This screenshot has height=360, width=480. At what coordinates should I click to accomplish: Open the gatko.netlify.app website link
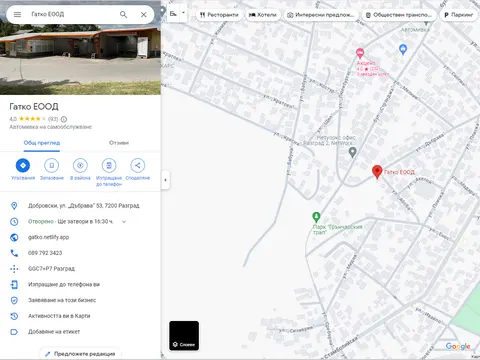coord(49,237)
